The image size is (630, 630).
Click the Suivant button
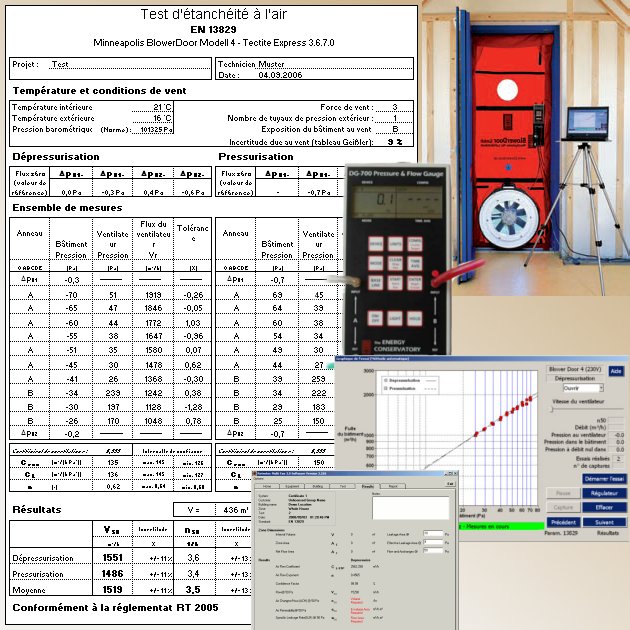605,522
